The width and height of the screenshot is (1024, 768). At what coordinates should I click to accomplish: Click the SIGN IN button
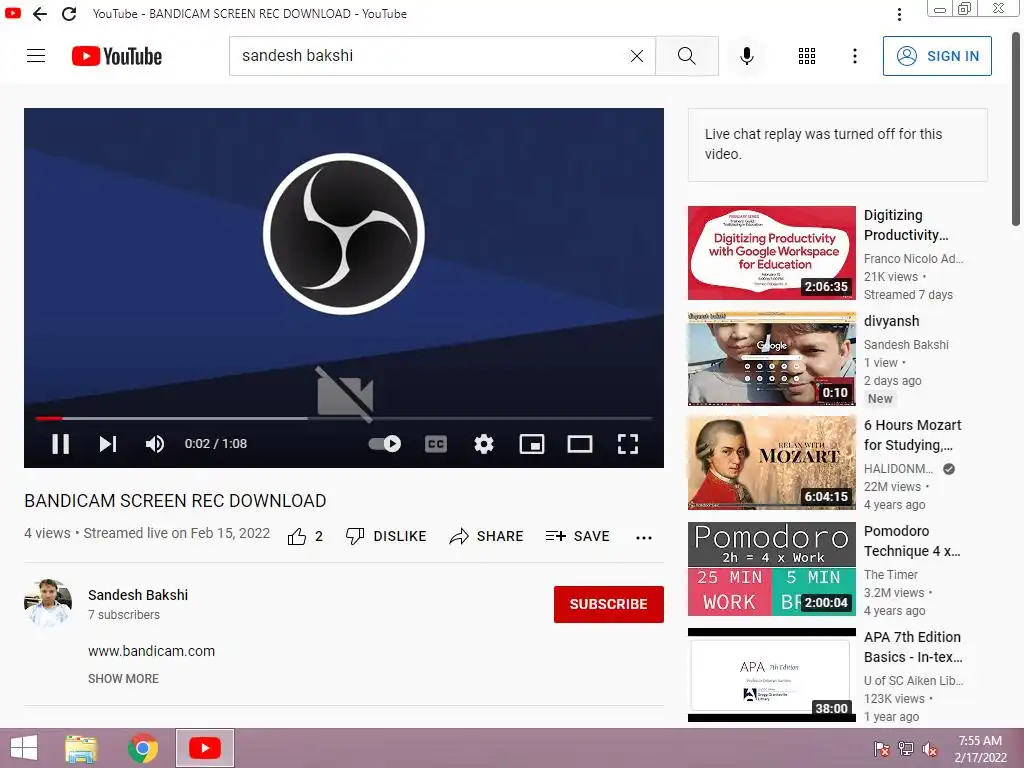pos(937,56)
